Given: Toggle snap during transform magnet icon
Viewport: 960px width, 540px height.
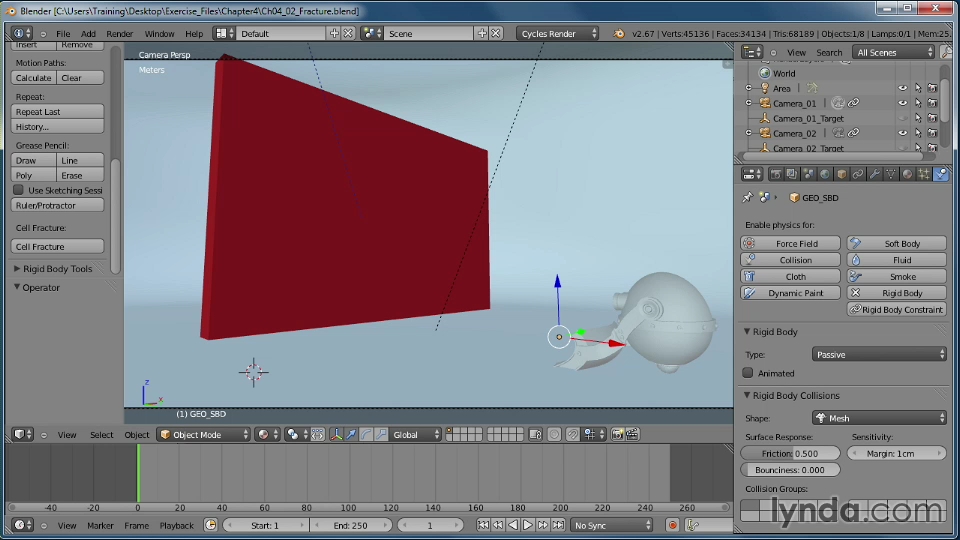Looking at the screenshot, I should tap(572, 435).
